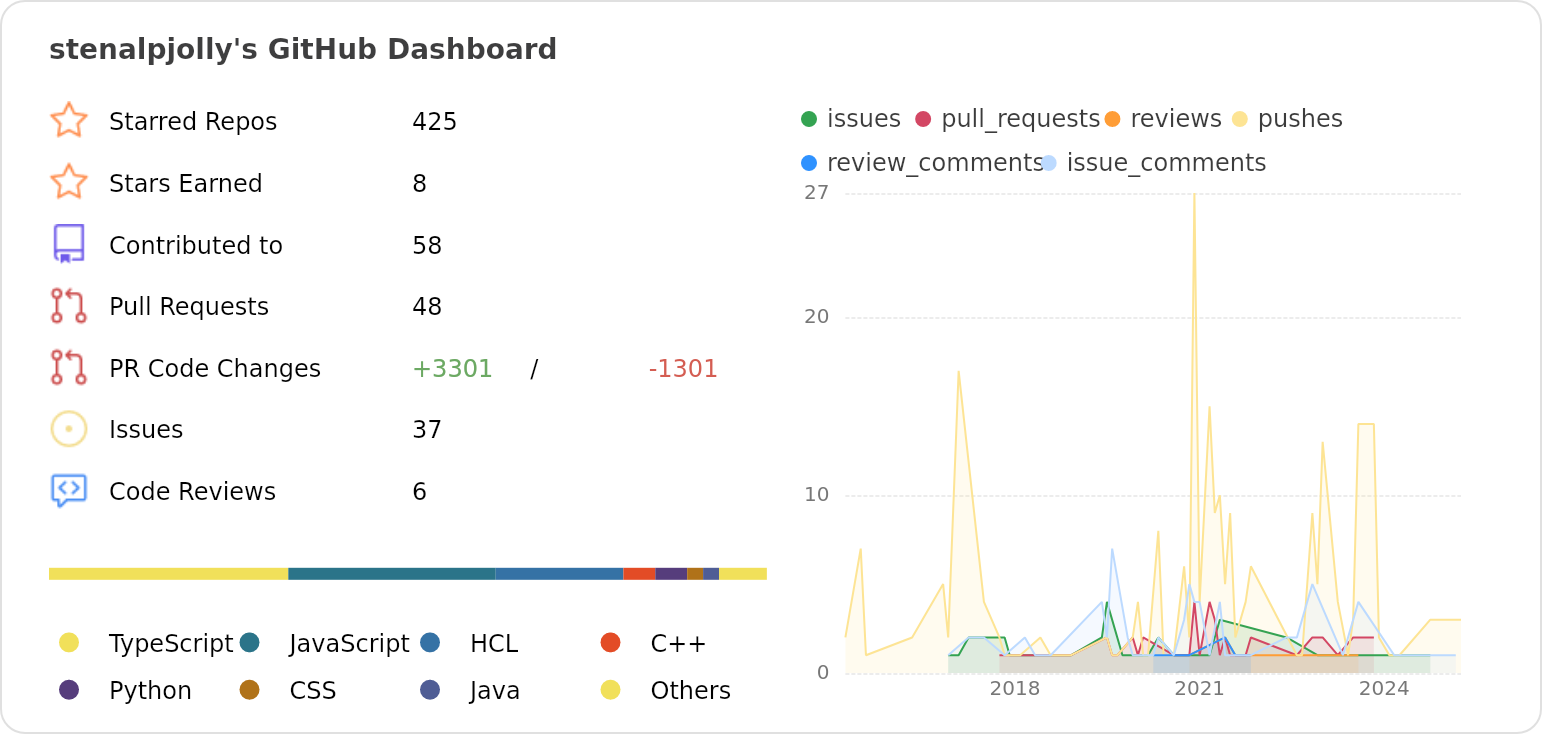Click the Contributed to repository icon

click(69, 244)
